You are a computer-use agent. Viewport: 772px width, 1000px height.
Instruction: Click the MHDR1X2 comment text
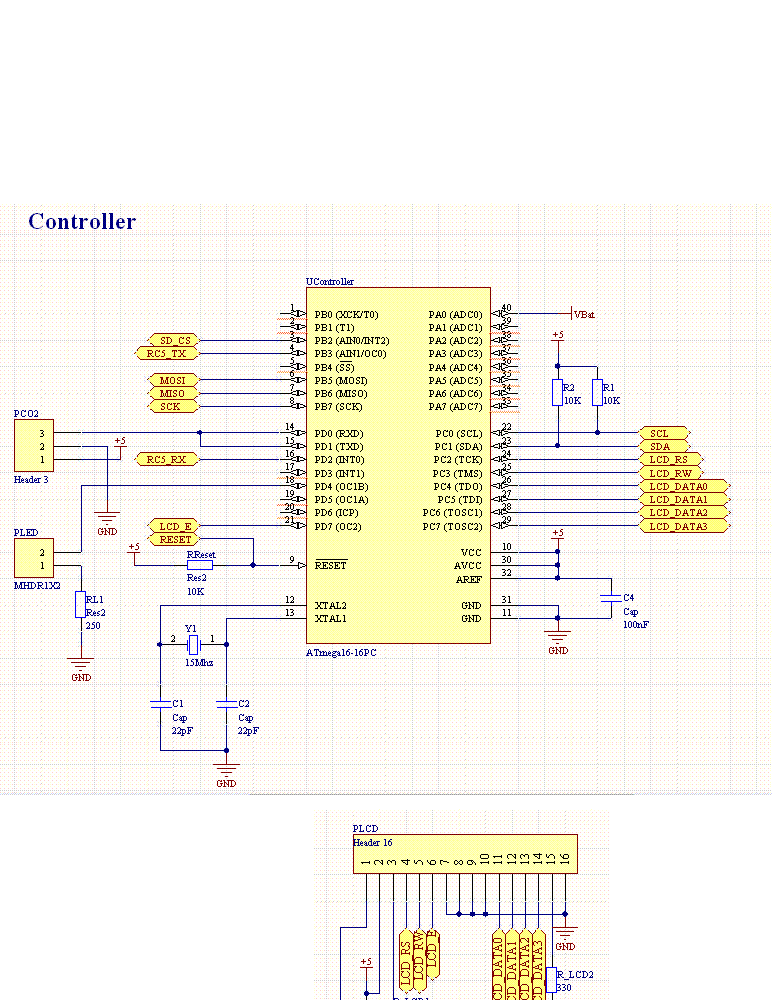coord(37,585)
